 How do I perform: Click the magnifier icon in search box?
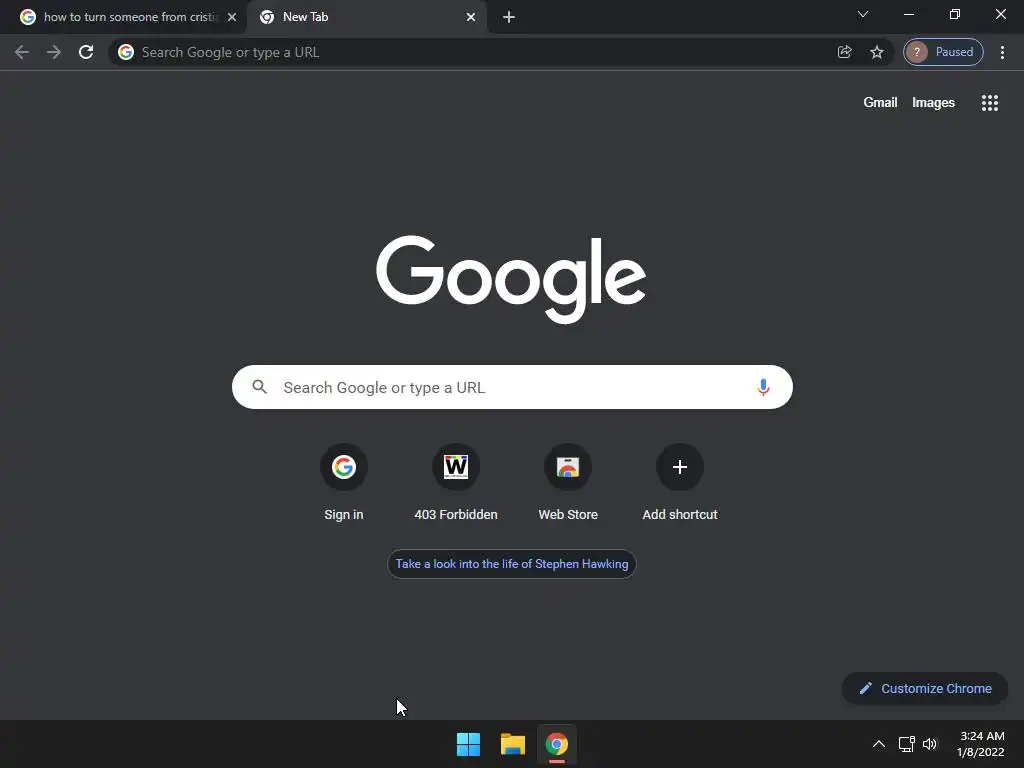click(259, 387)
